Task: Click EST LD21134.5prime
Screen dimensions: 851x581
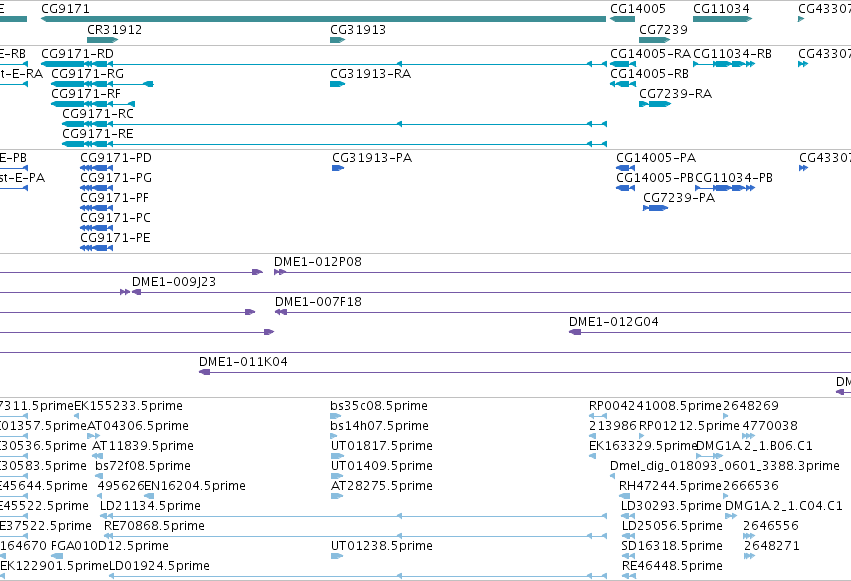Action: tap(353, 516)
